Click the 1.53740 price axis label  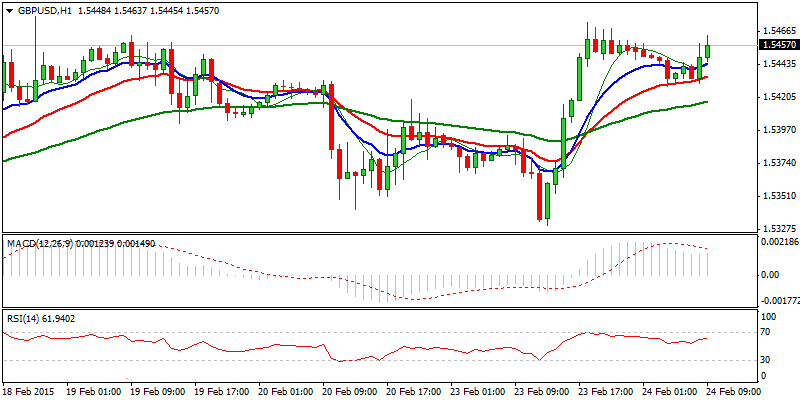click(779, 163)
